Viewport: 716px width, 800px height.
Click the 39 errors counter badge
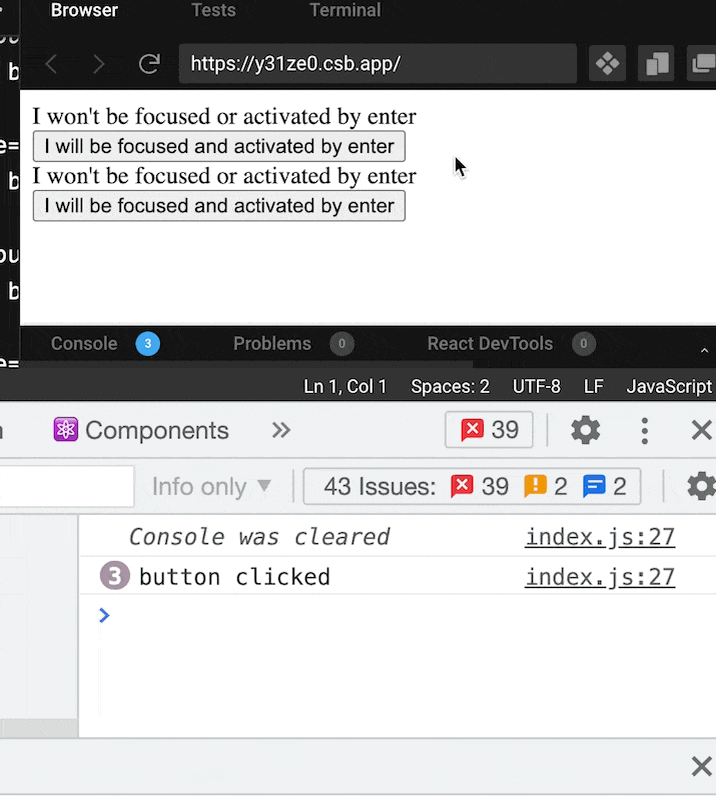[x=489, y=430]
